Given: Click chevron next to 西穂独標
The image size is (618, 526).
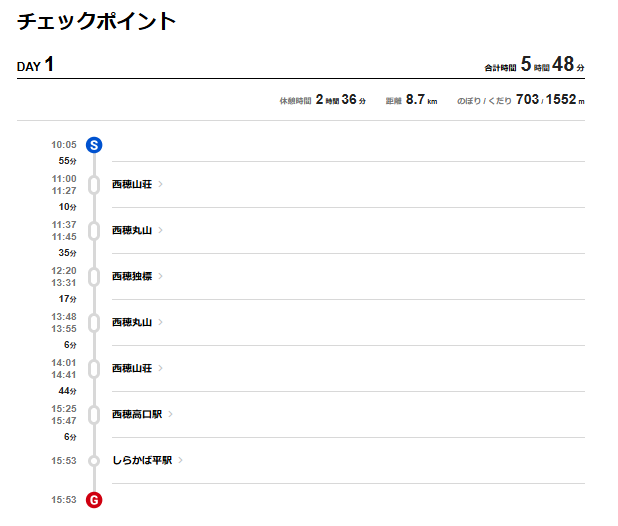Looking at the screenshot, I should (160, 276).
